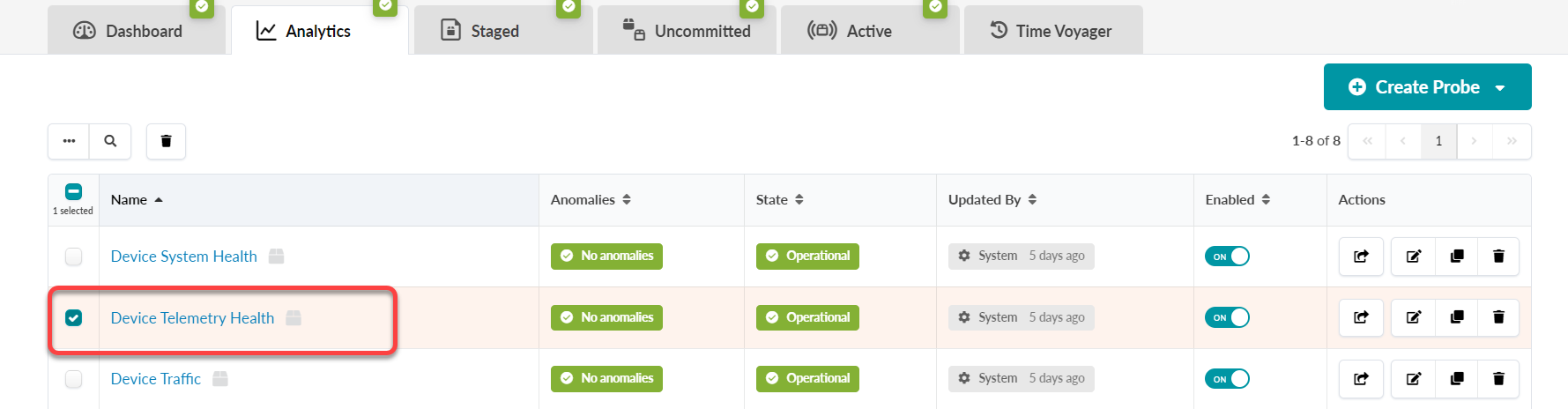Clone the Device Traffic probe
Screen dimensions: 1568x409
pos(1457,379)
